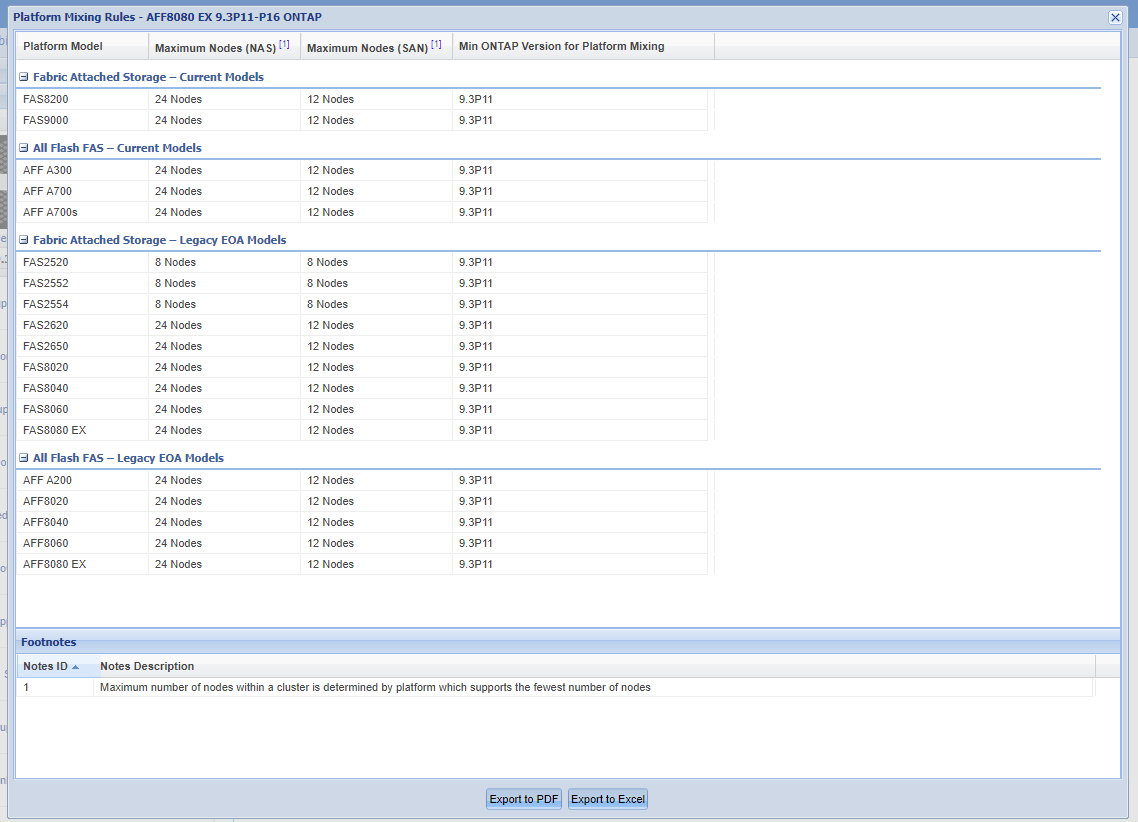Select the AFF A700 row
The height and width of the screenshot is (822, 1138).
pyautogui.click(x=361, y=192)
